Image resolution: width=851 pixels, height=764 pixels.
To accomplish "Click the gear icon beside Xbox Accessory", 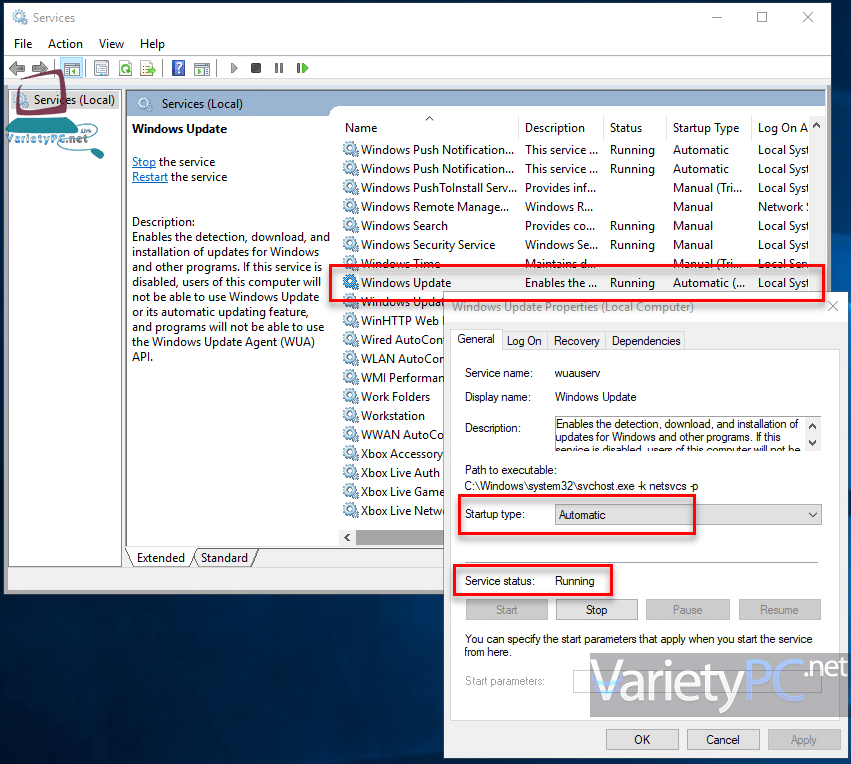I will [351, 453].
